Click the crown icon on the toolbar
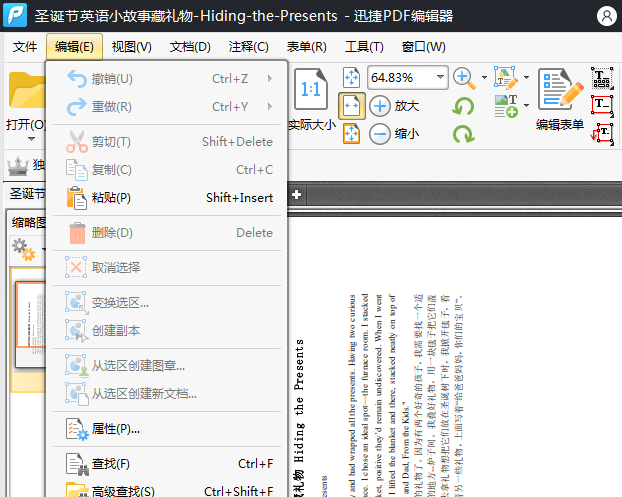The image size is (622, 497). [18, 166]
